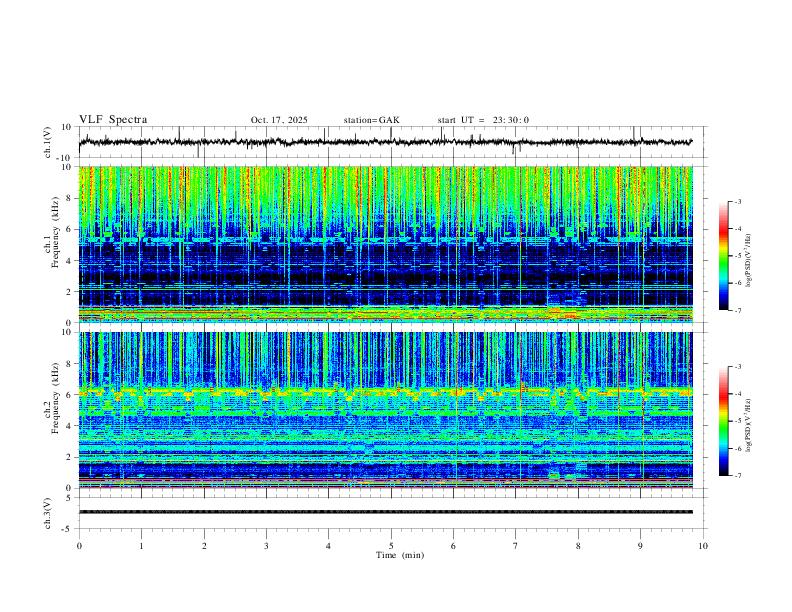Click the "4" minute tick label
The width and height of the screenshot is (792, 612).
click(328, 546)
